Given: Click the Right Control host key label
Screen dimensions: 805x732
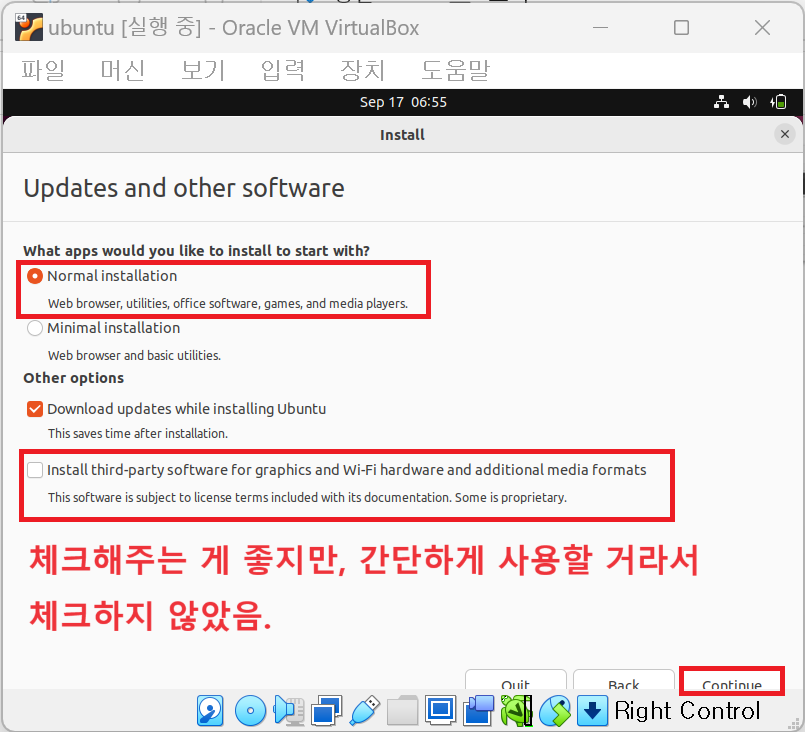Looking at the screenshot, I should tap(687, 711).
